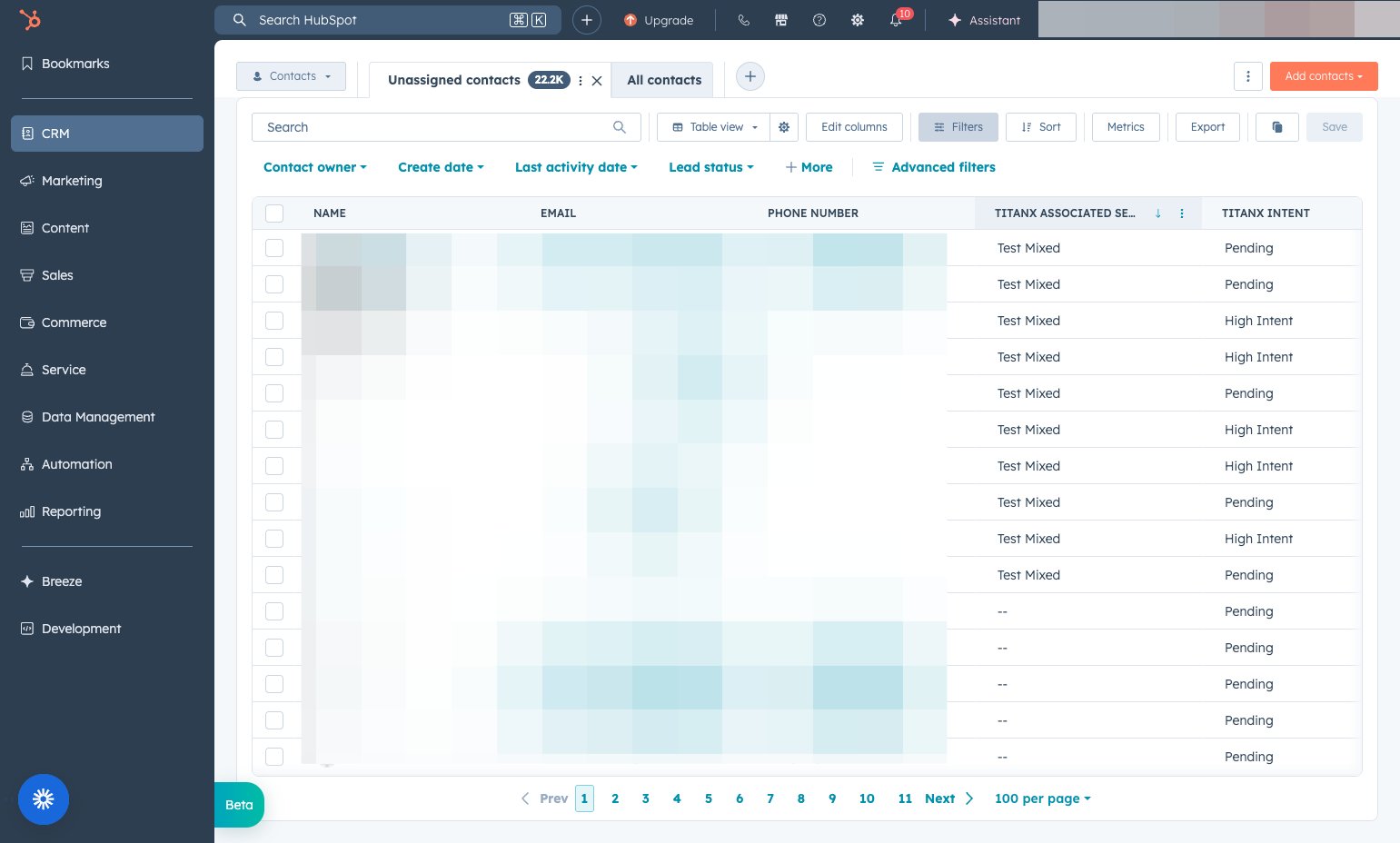1400x843 pixels.
Task: Expand Create date filter
Action: click(x=441, y=167)
